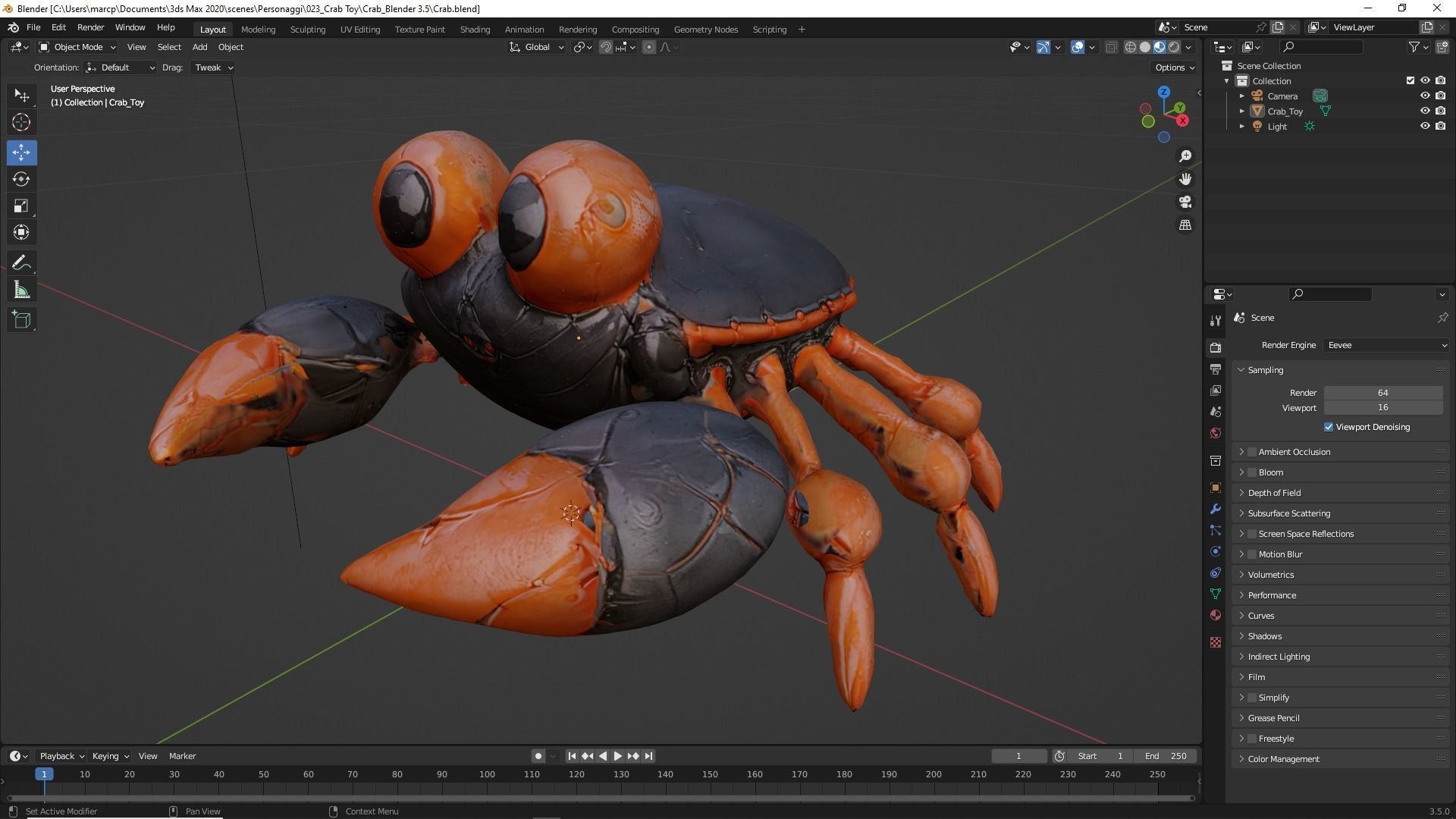Open the Drag Tweak dropdown
This screenshot has width=1456, height=819.
point(213,67)
